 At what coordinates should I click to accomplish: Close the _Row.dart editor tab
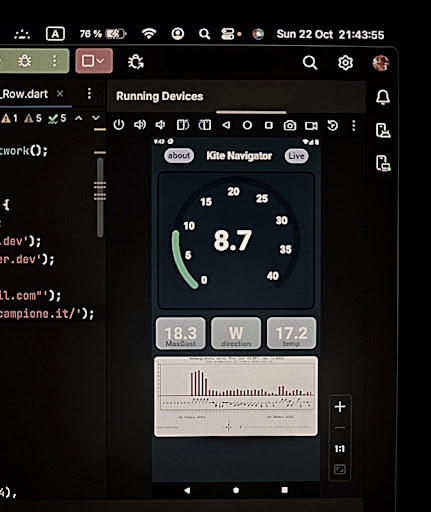pos(60,94)
